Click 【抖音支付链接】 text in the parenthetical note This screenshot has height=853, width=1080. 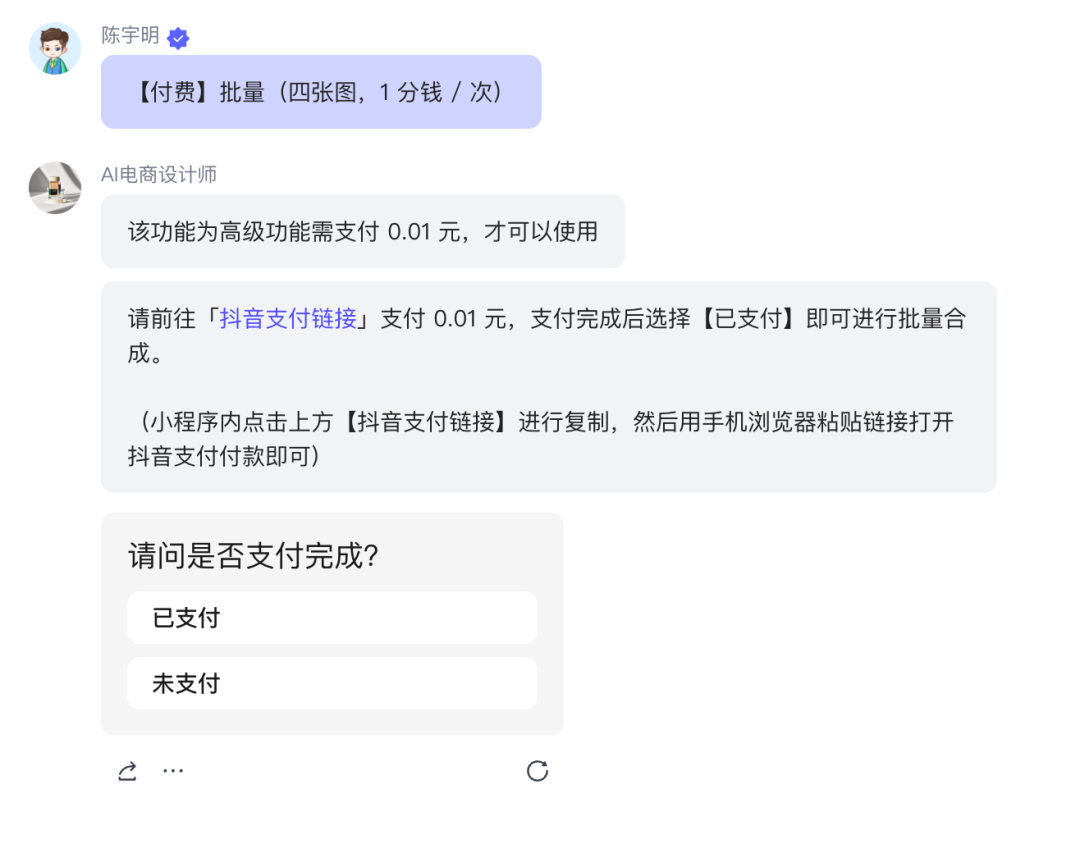click(x=423, y=422)
